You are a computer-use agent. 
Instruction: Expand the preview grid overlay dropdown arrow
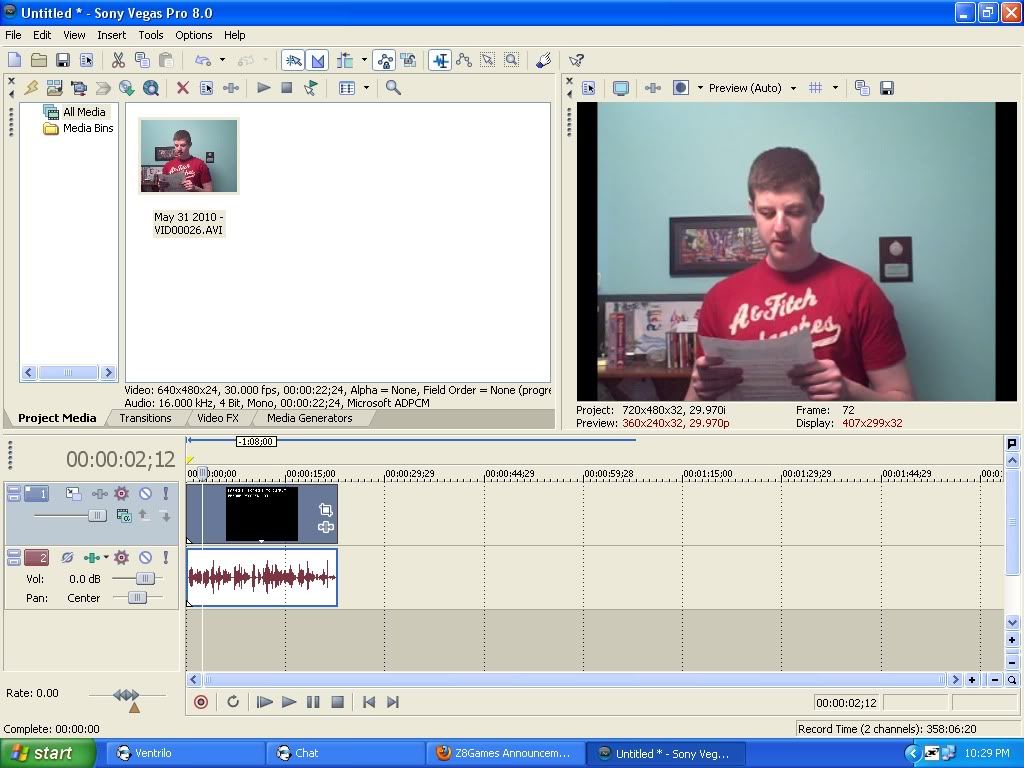(x=835, y=88)
